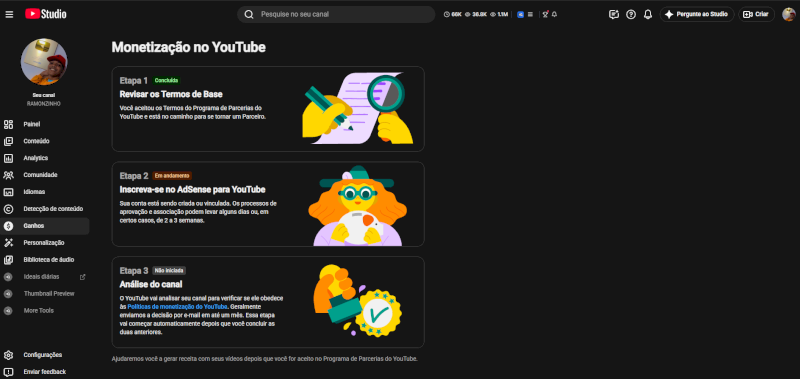The height and width of the screenshot is (379, 800).
Task: Focus the 'Pesquise no seu canal' search field
Action: pos(336,14)
